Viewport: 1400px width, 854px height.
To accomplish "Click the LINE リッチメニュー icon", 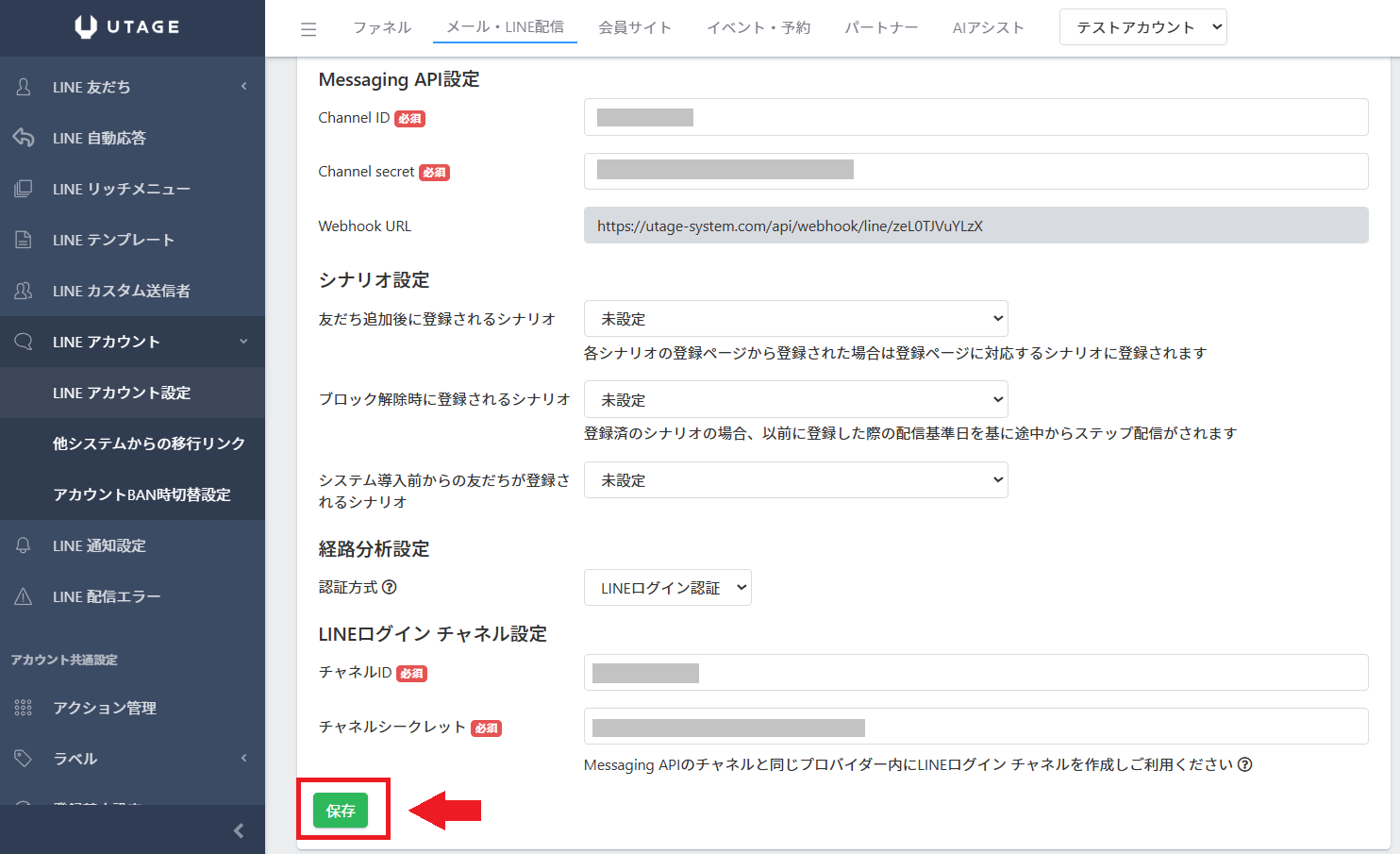I will coord(24,189).
